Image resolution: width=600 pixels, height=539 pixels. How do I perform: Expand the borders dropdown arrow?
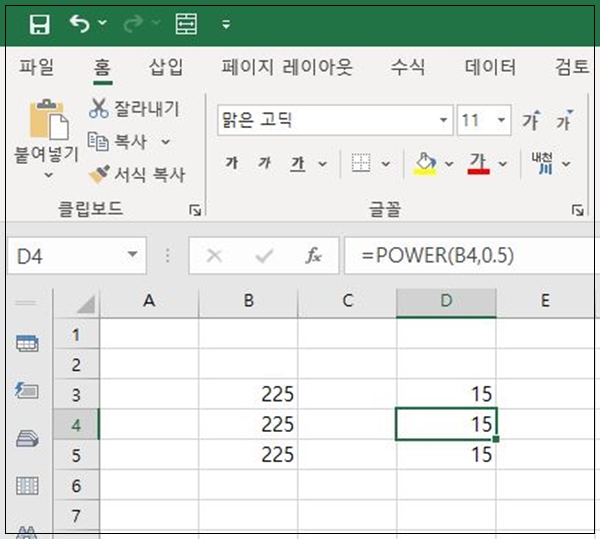386,164
